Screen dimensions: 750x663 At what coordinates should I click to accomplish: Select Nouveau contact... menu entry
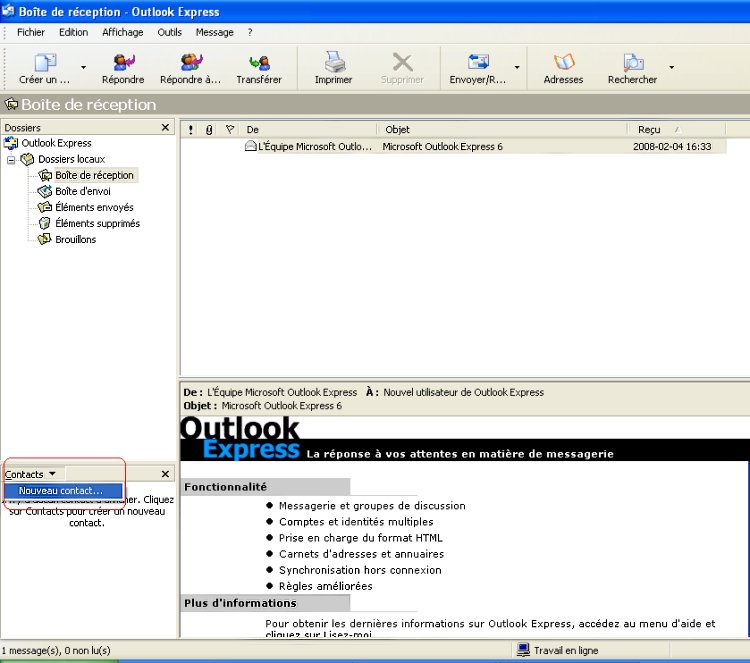coord(61,491)
